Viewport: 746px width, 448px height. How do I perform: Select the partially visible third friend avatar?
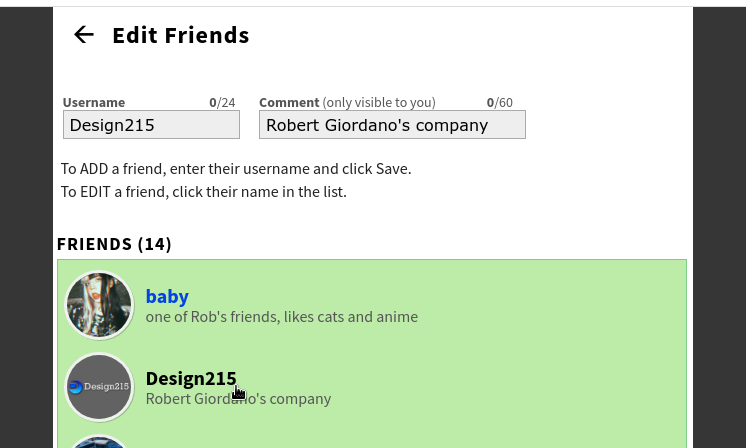point(99,441)
